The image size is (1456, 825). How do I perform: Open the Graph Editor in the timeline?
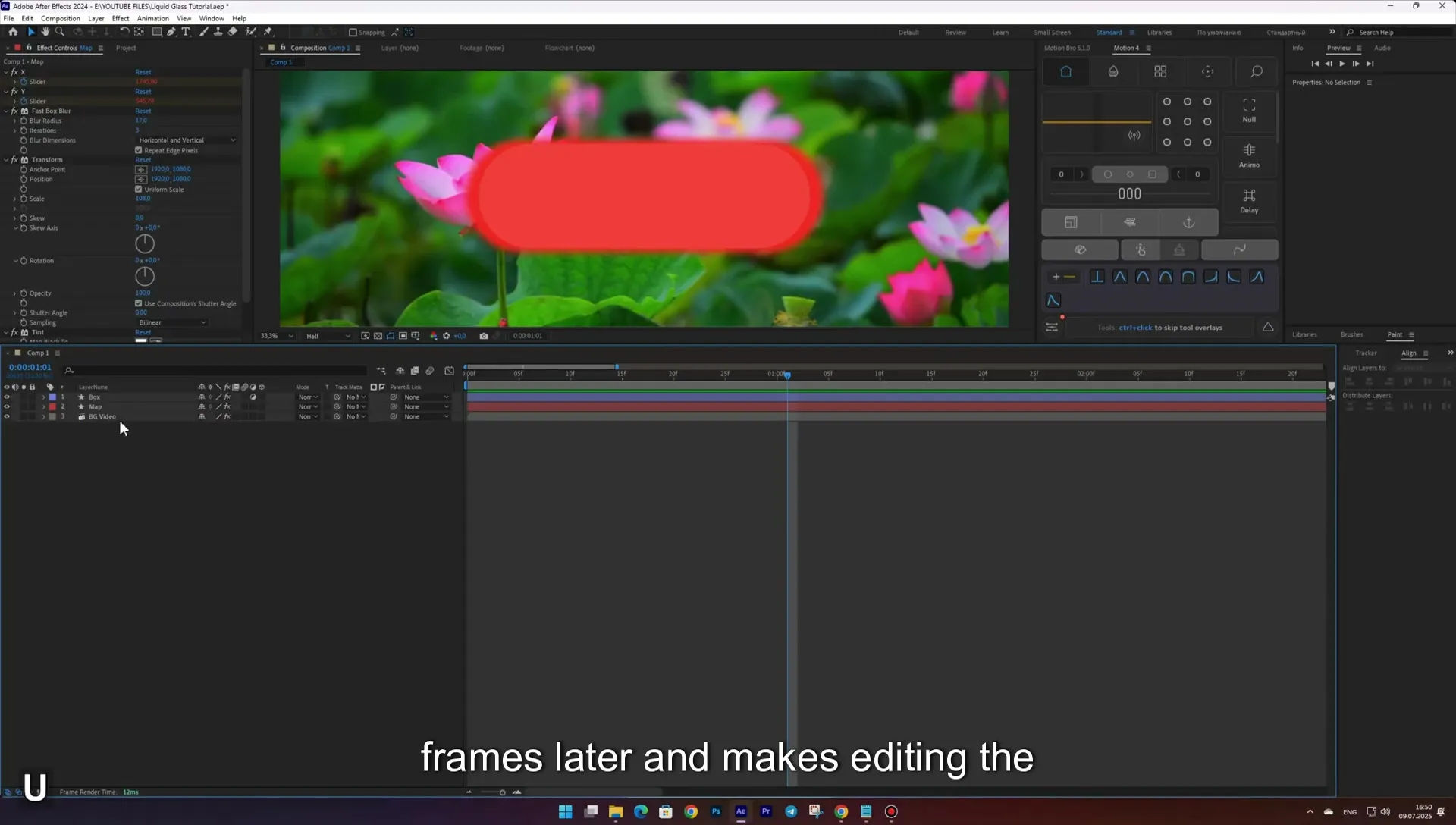[x=449, y=371]
